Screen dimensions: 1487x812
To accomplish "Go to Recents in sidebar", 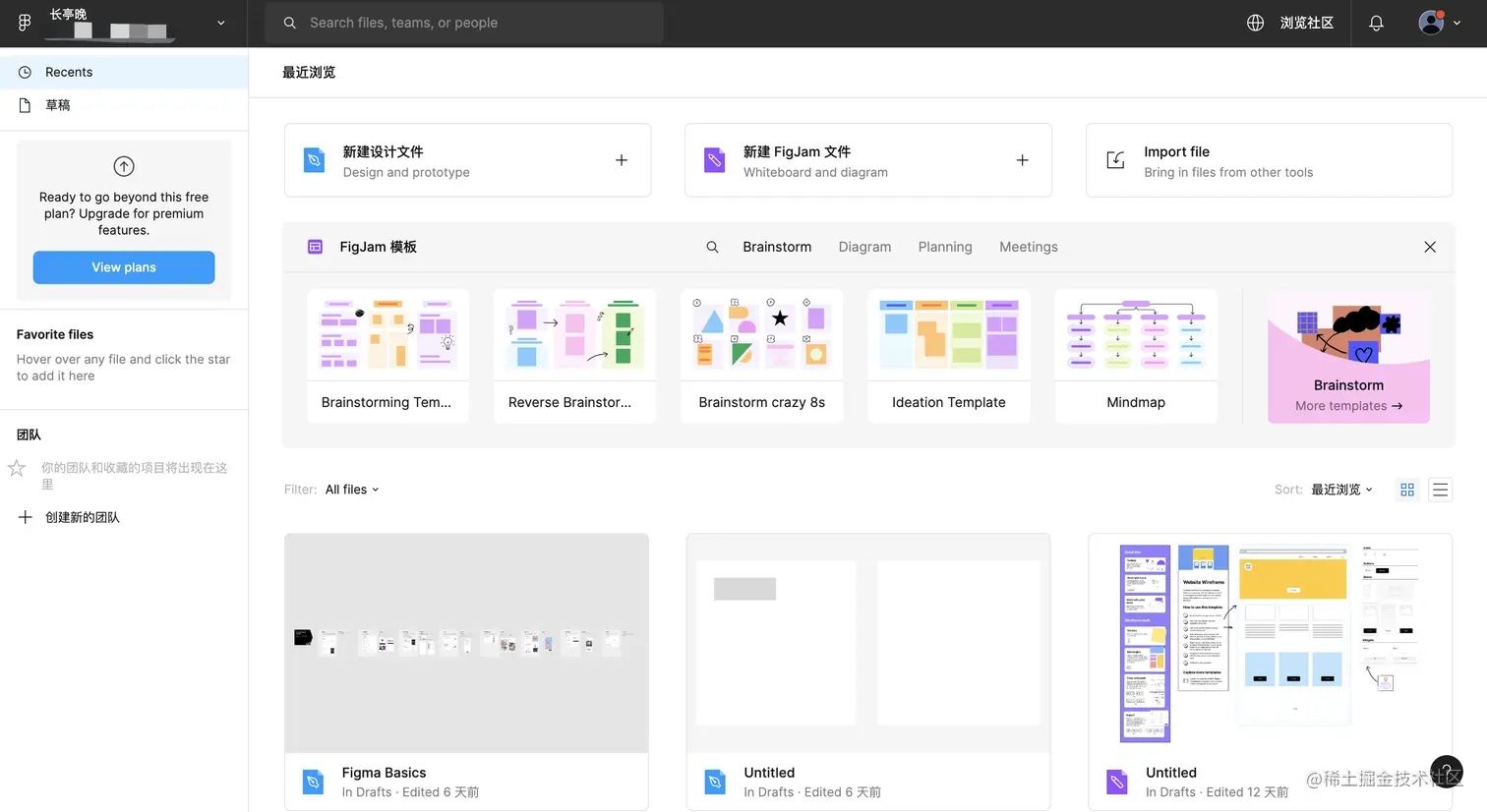I will coord(124,72).
